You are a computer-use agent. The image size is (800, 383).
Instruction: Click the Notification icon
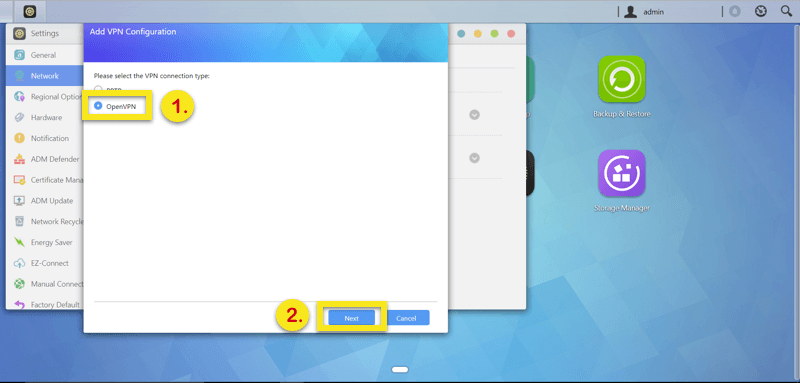19,138
